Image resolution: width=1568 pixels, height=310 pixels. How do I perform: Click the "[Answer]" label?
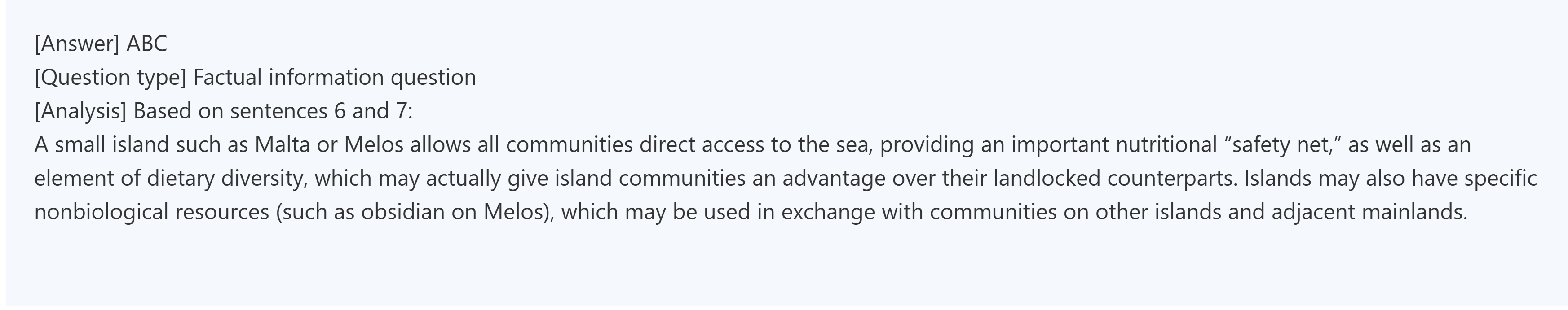tap(77, 44)
